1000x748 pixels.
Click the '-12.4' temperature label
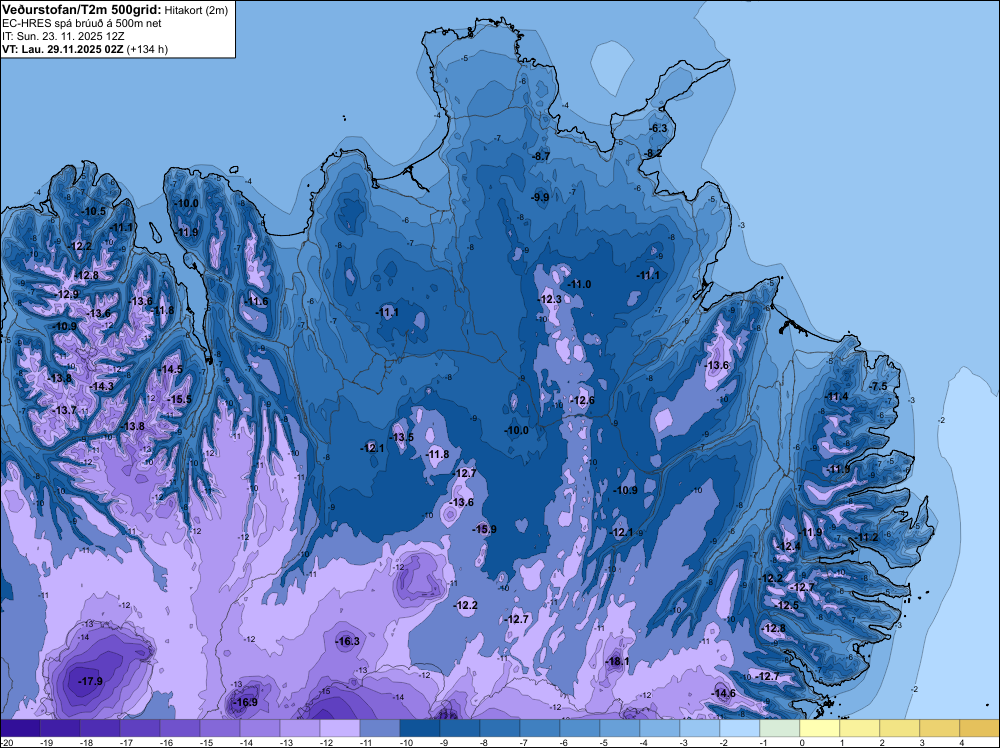coord(788,546)
